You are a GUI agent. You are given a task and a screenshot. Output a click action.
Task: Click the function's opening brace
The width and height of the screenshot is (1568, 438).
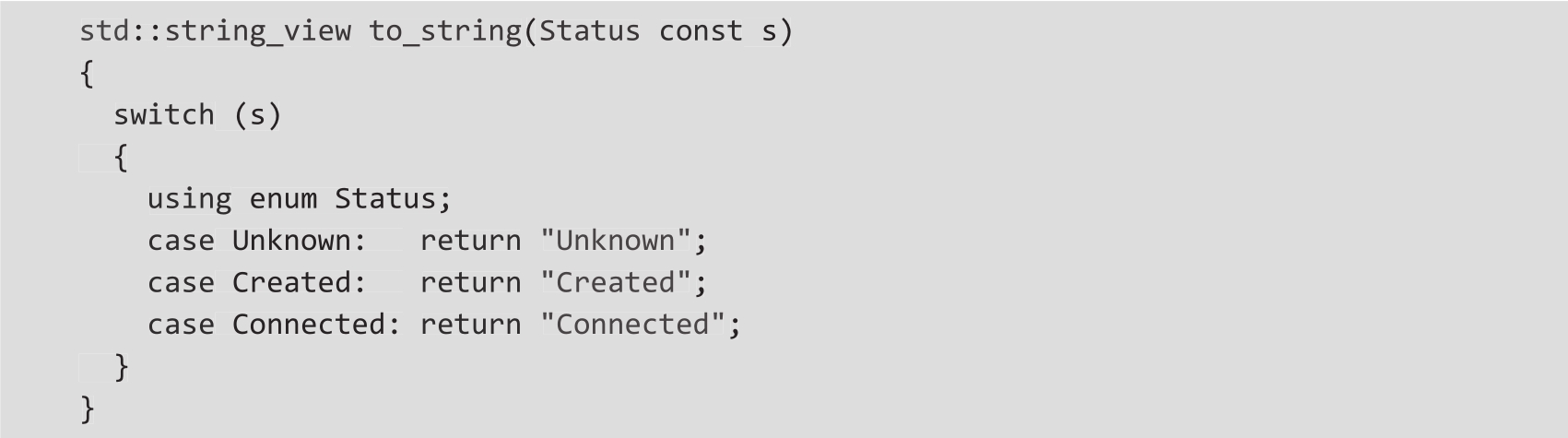[x=88, y=74]
